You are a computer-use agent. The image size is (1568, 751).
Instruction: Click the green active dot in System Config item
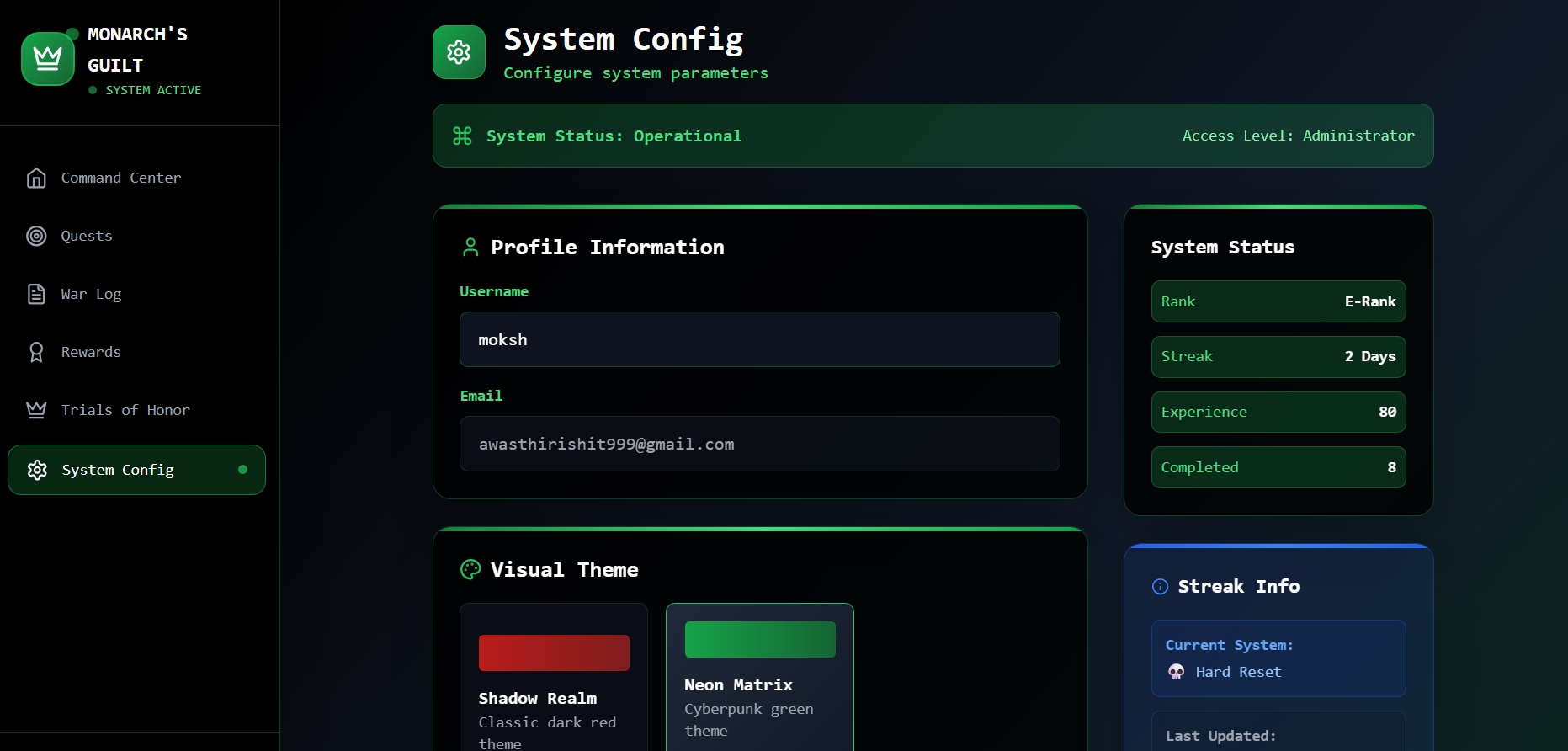pos(242,470)
